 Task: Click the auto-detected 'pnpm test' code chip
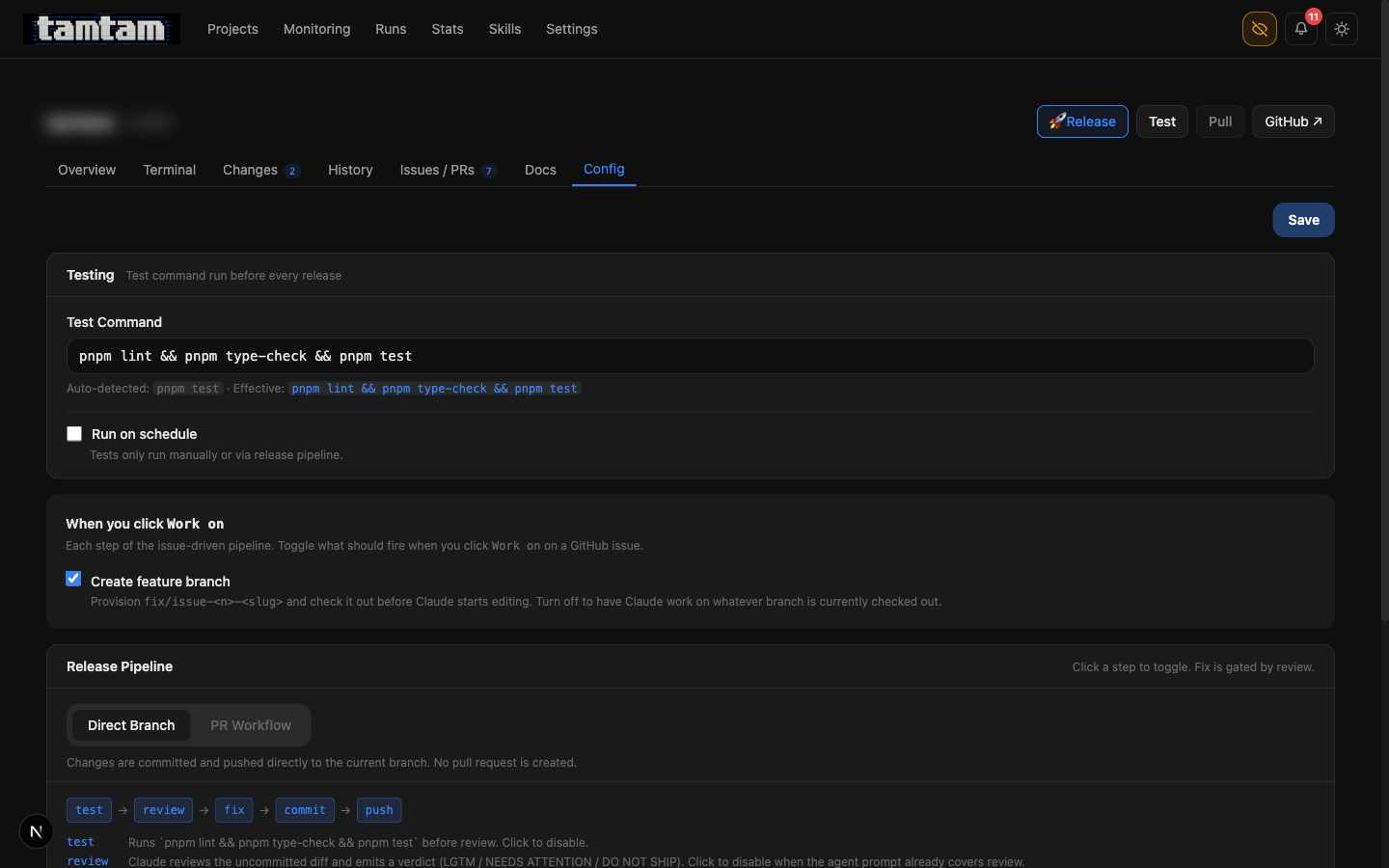pyautogui.click(x=188, y=389)
